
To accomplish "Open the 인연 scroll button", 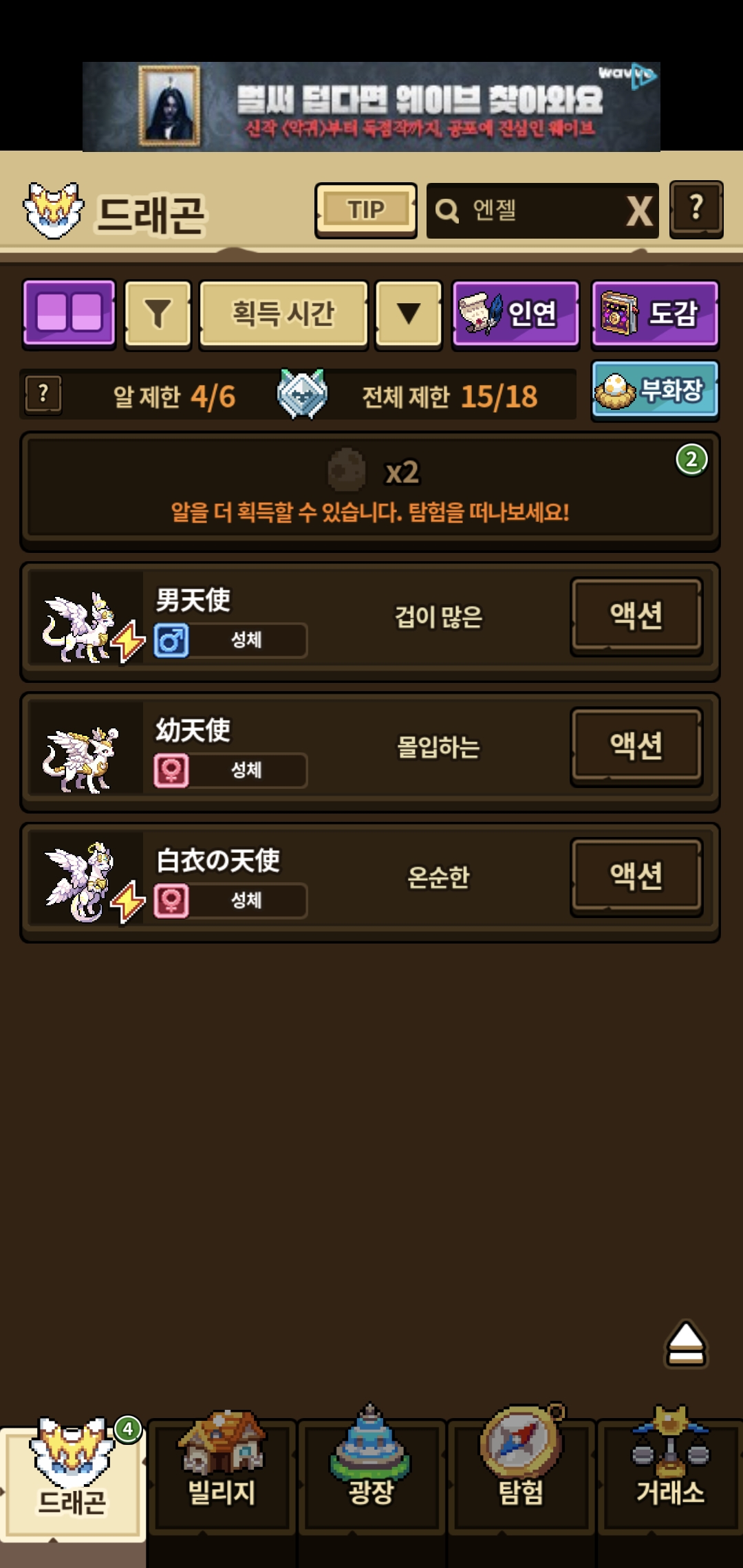I will [515, 314].
